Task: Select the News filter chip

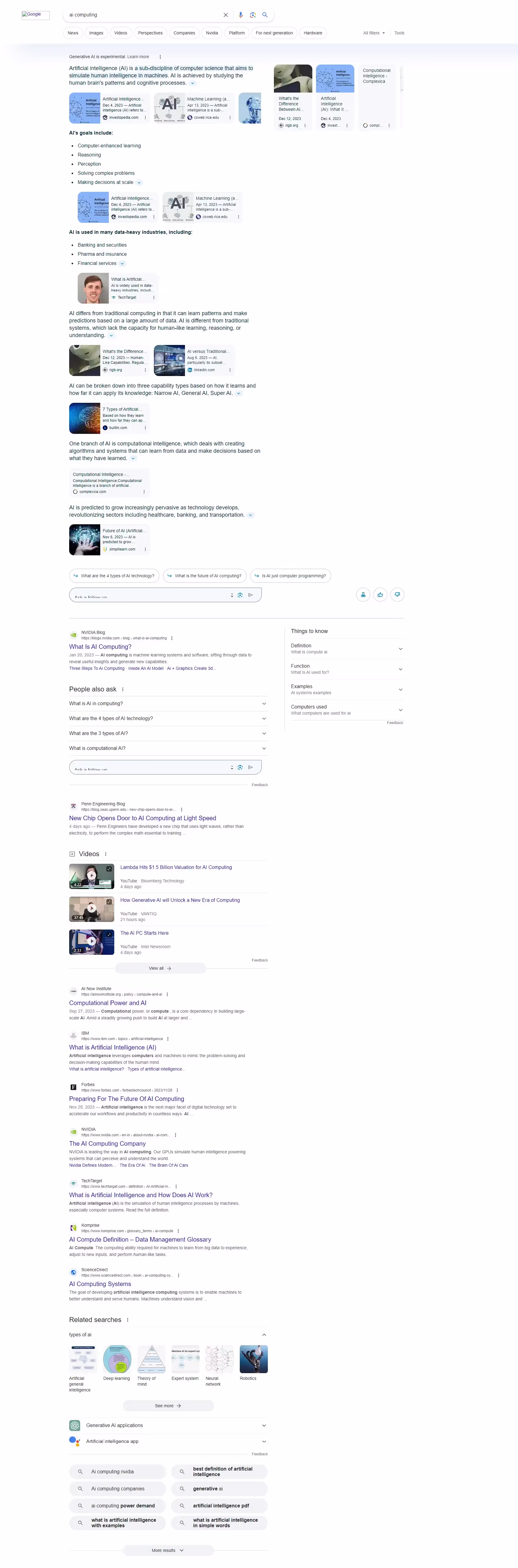Action: pyautogui.click(x=73, y=33)
